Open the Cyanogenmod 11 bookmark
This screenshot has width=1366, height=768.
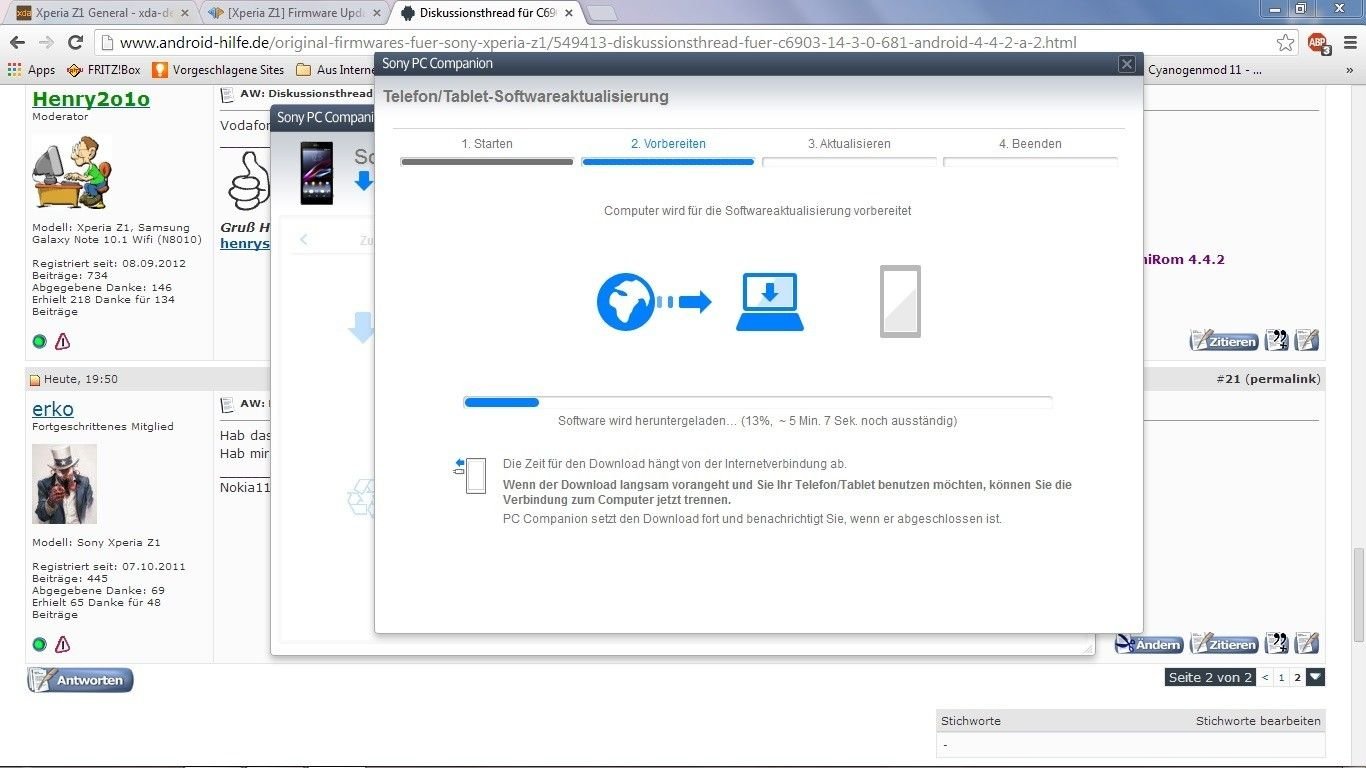click(1204, 70)
